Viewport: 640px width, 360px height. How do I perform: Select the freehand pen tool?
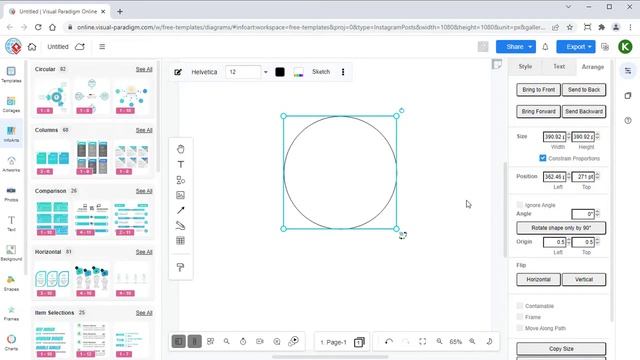pos(180,225)
